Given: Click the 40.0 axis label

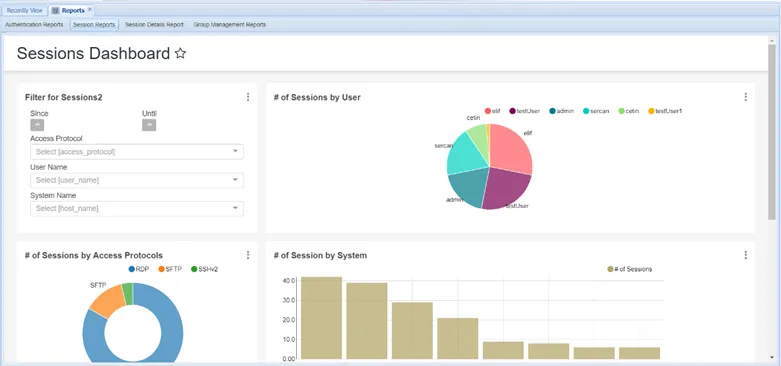Looking at the screenshot, I should [290, 281].
